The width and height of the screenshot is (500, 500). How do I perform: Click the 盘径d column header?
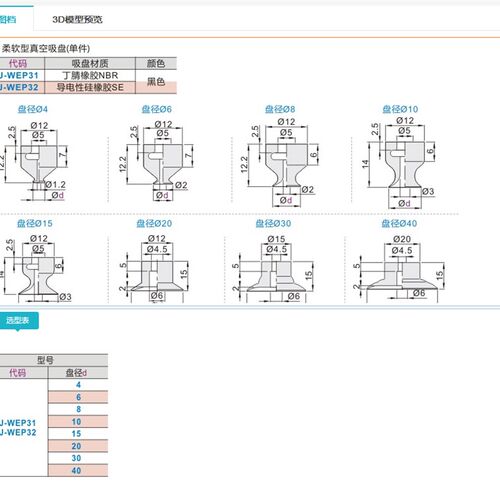(78, 372)
